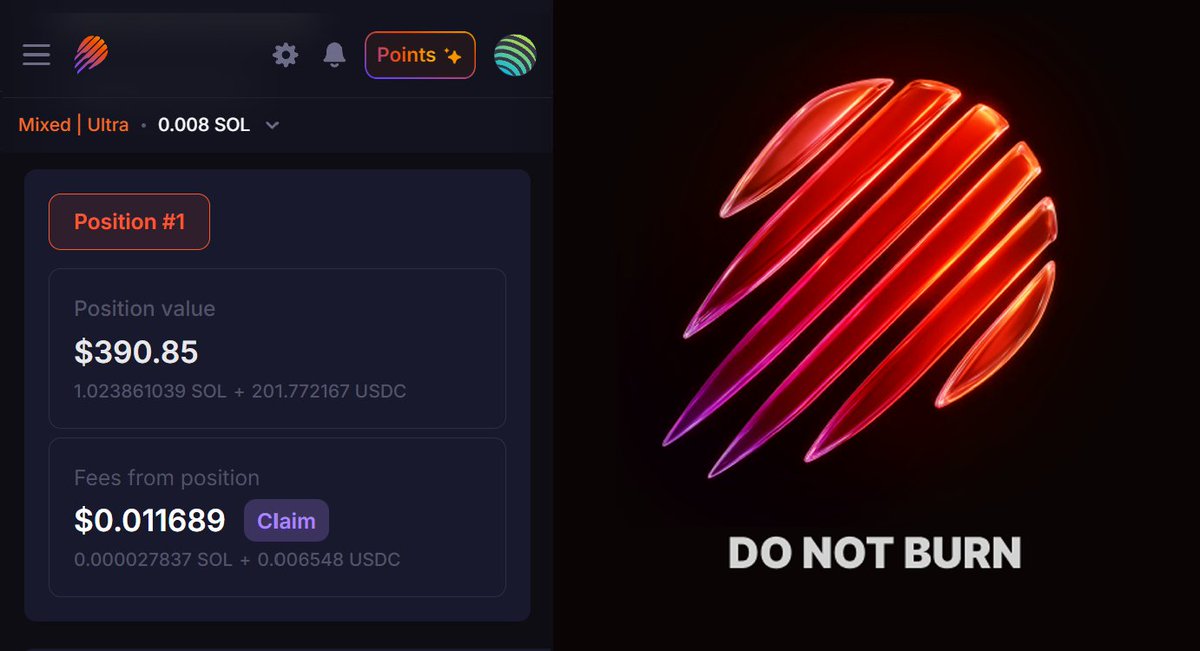The width and height of the screenshot is (1200, 651).
Task: Click the Position value heading
Action: click(x=145, y=309)
